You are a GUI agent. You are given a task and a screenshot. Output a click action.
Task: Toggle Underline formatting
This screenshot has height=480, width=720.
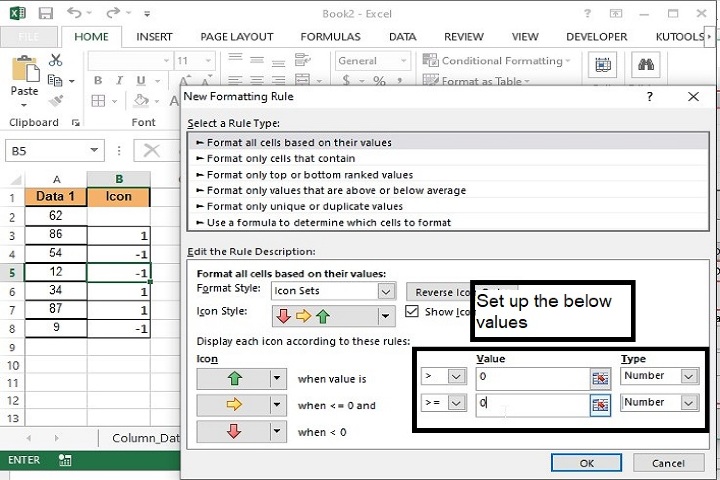tap(141, 80)
